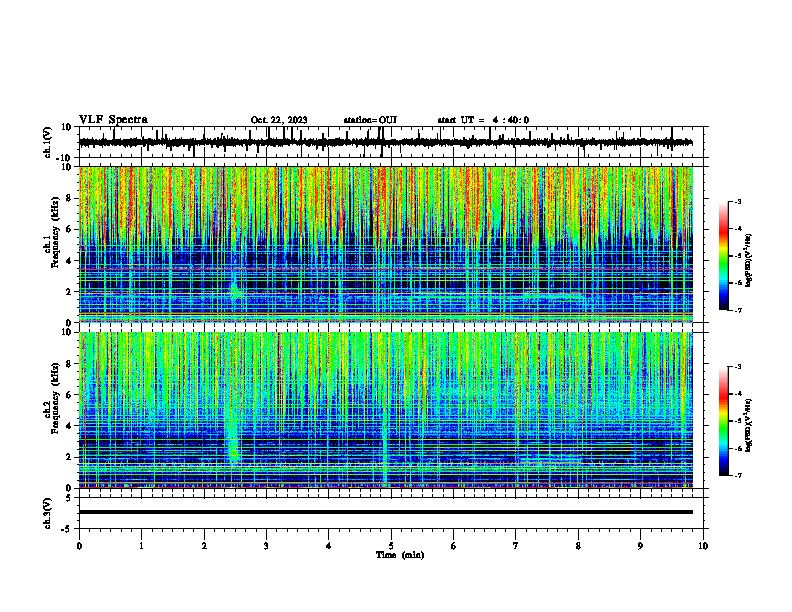Screen dimensions: 792x612
Task: Click the ch.2 spectrogram panel
Action: pyautogui.click(x=386, y=410)
